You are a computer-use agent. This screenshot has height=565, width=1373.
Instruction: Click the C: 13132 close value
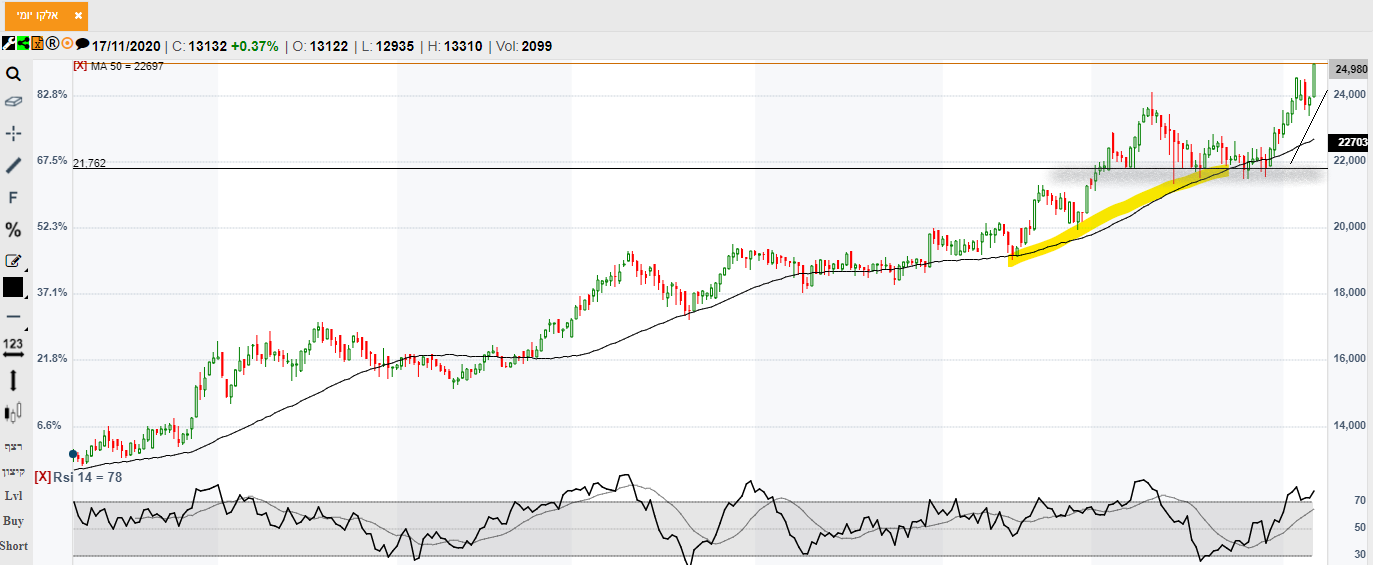click(199, 46)
